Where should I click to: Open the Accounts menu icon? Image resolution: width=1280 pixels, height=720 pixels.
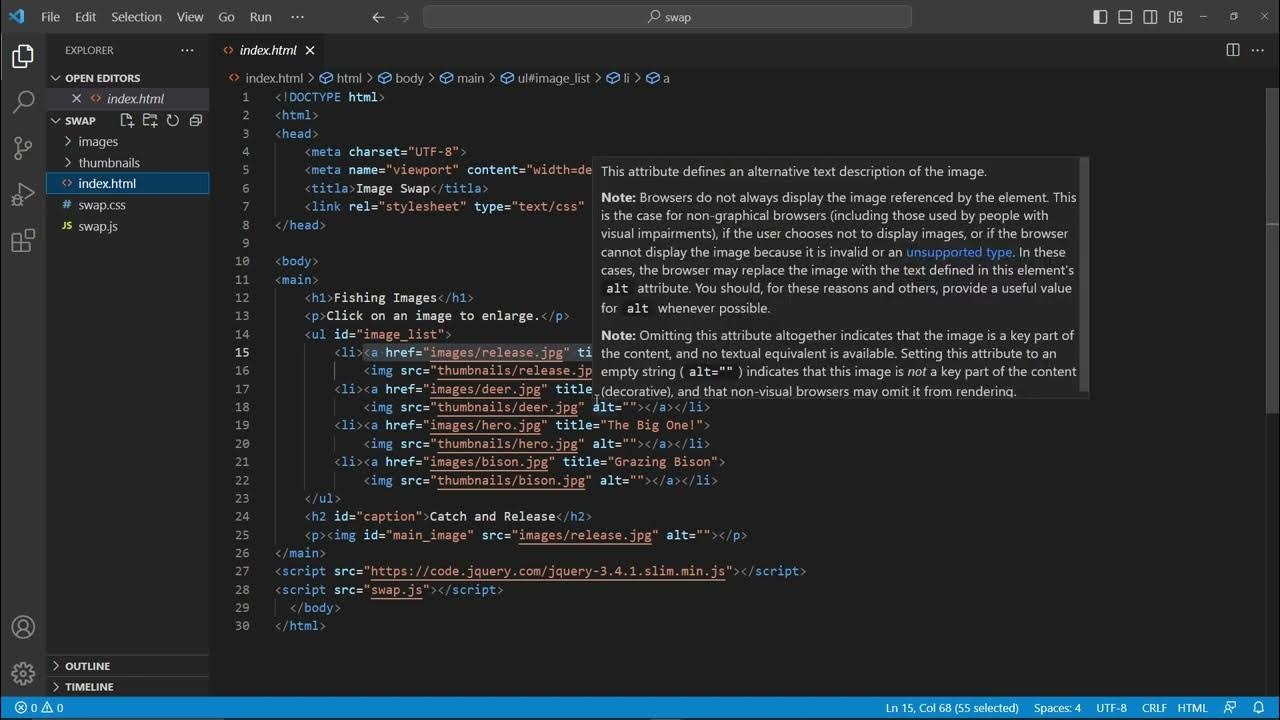(x=23, y=627)
